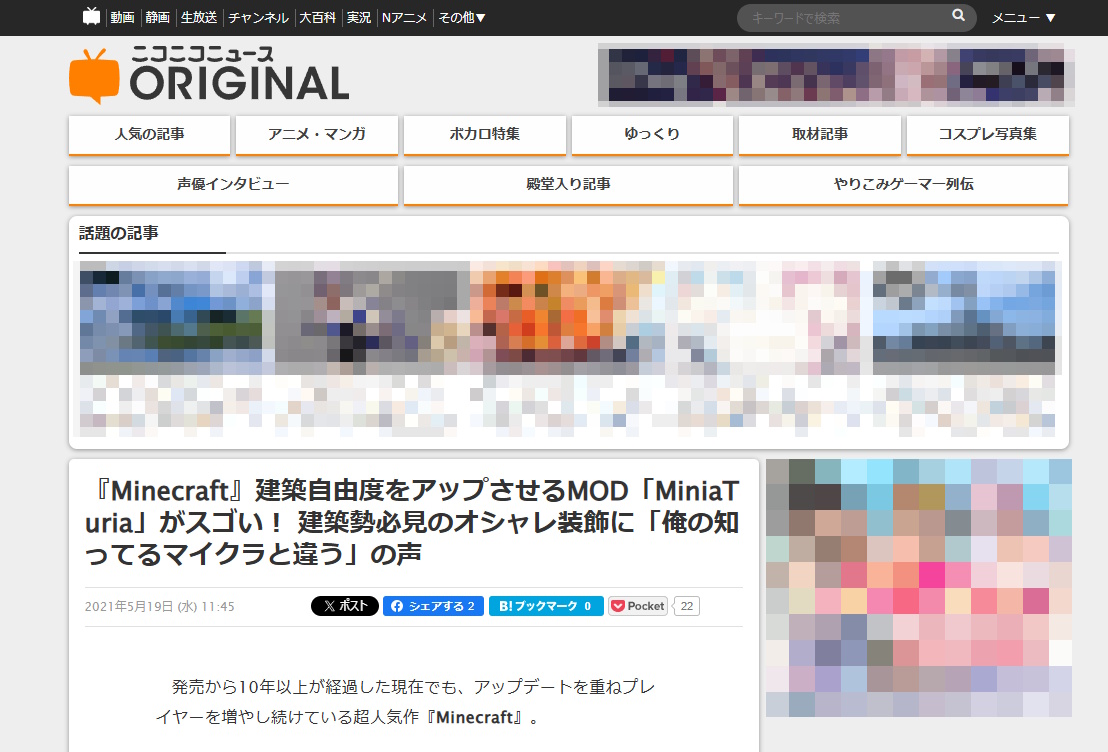The height and width of the screenshot is (752, 1108).
Task: Save article with Pocket button
Action: [x=638, y=606]
